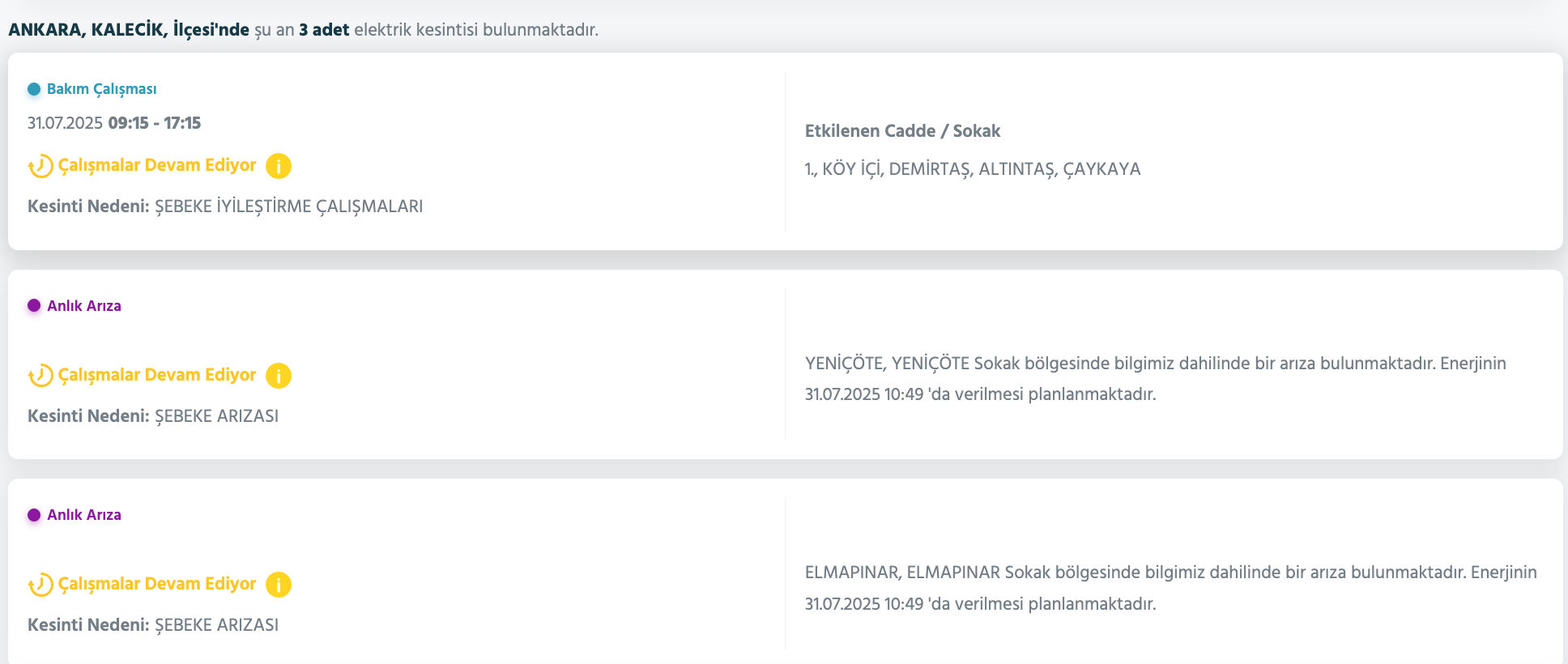Click the Etkilenen Cadde / Sokak heading
This screenshot has width=1568, height=664.
click(902, 131)
